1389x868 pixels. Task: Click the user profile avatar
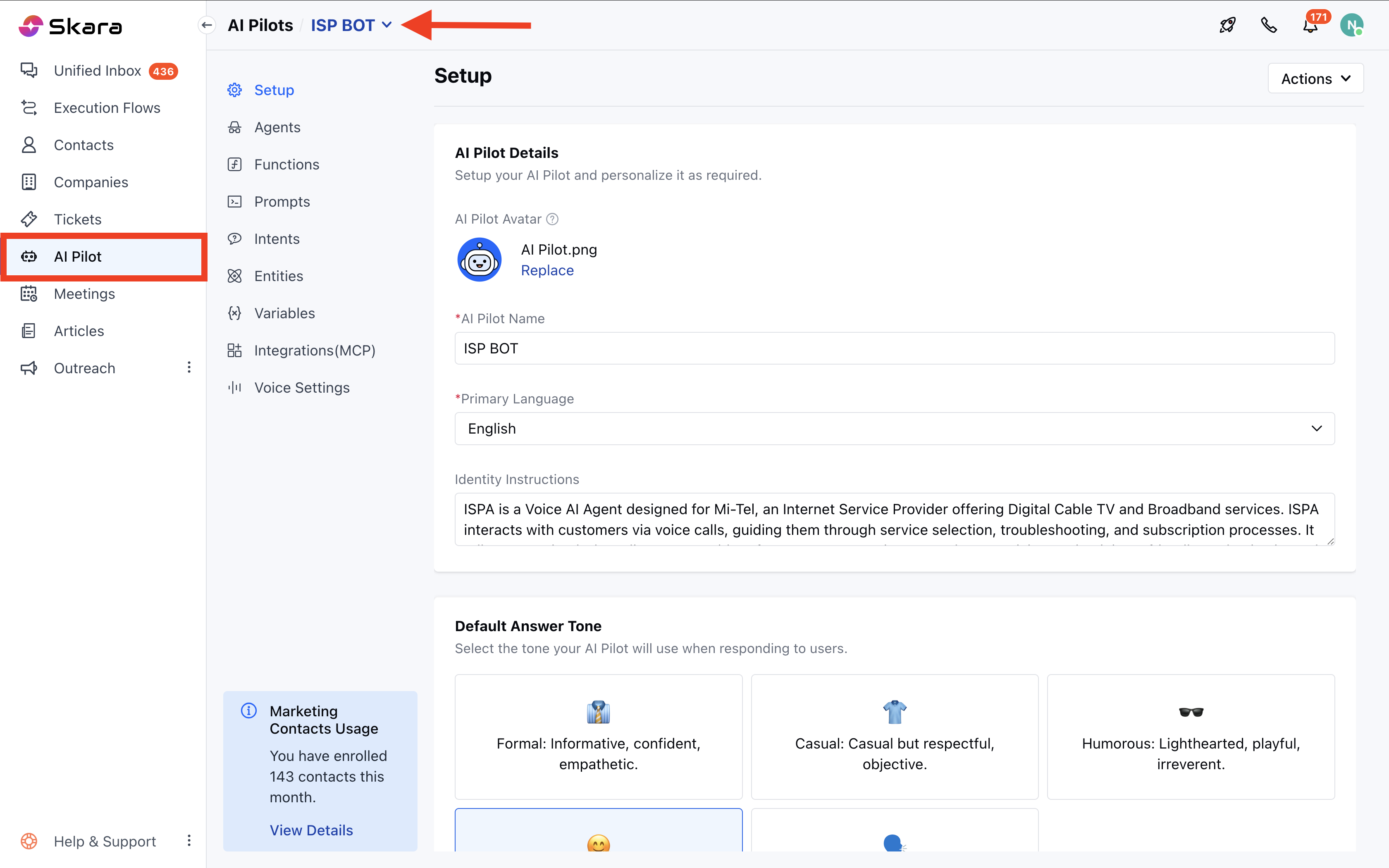tap(1351, 25)
